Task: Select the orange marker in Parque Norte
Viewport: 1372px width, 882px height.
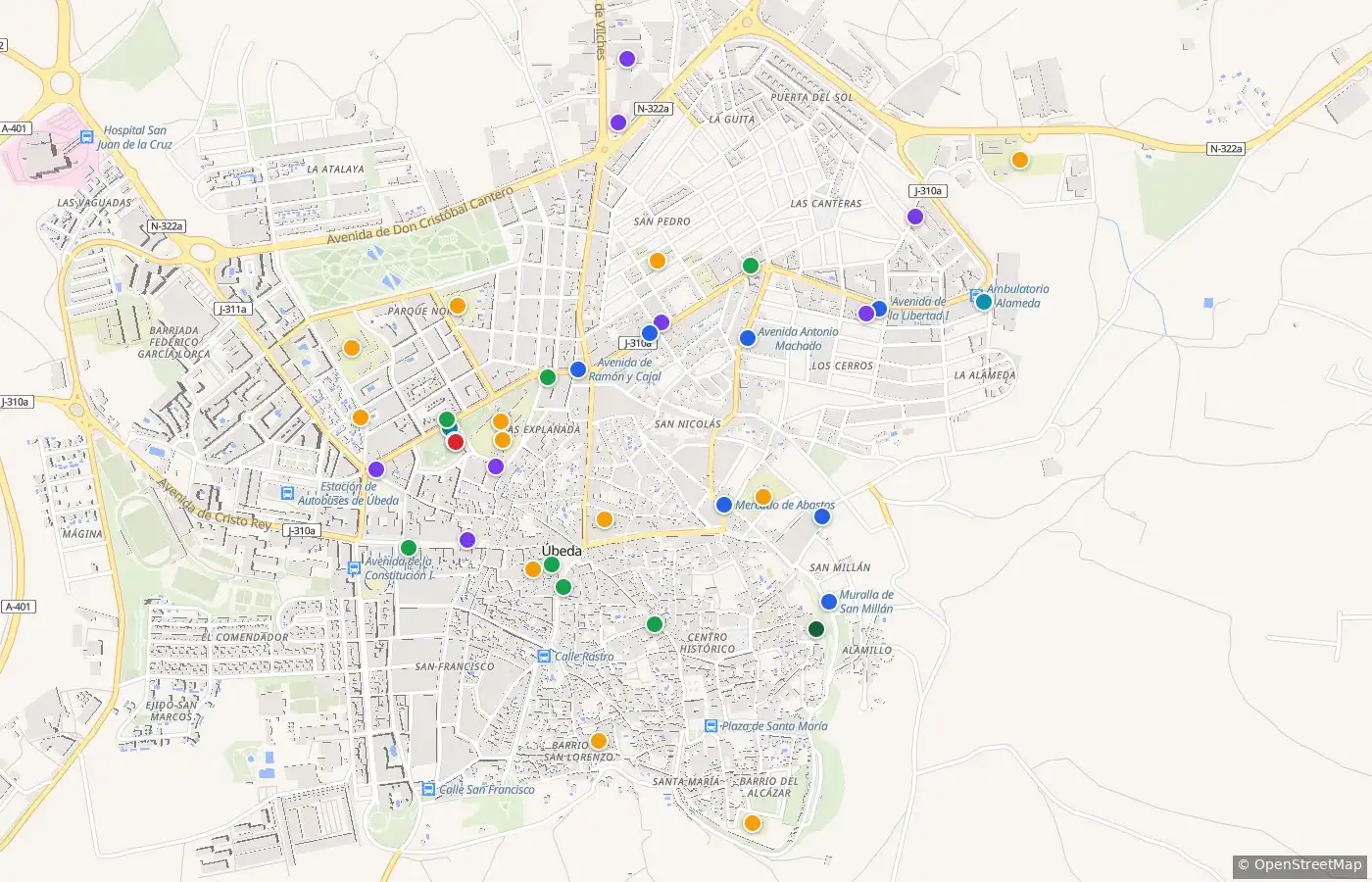Action: (458, 306)
